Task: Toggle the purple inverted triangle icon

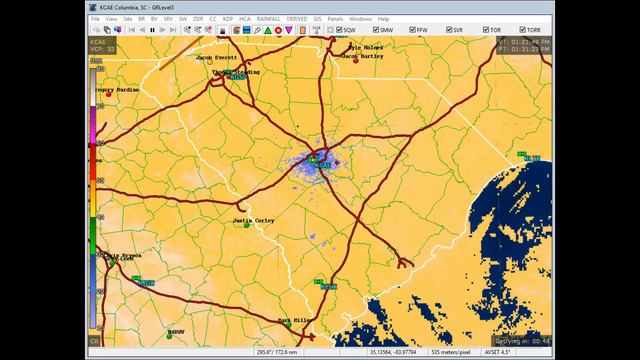Action: 289,30
